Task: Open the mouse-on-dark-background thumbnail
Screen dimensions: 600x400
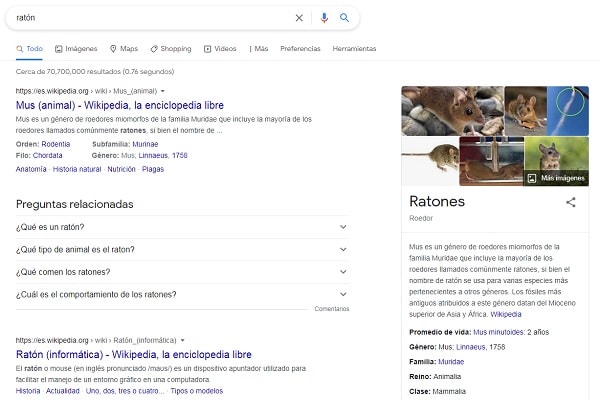Action: click(525, 111)
